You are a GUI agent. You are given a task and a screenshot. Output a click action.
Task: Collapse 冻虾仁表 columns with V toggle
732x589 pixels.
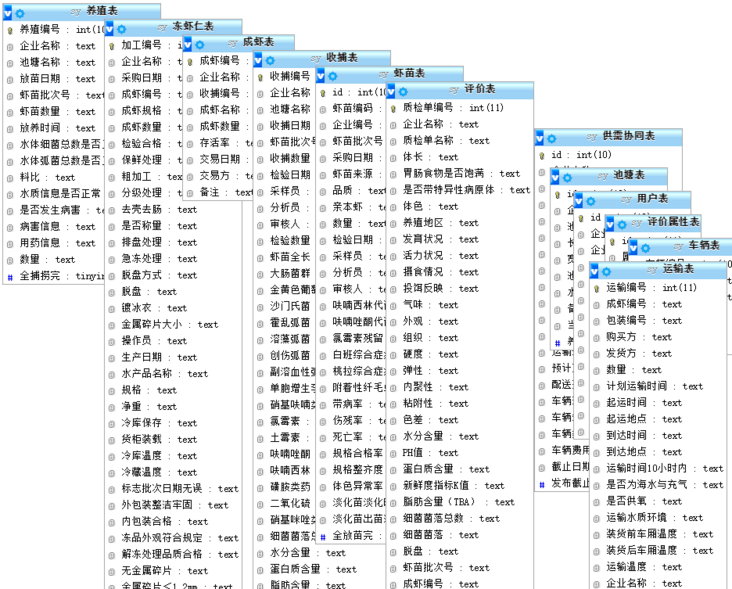click(109, 28)
